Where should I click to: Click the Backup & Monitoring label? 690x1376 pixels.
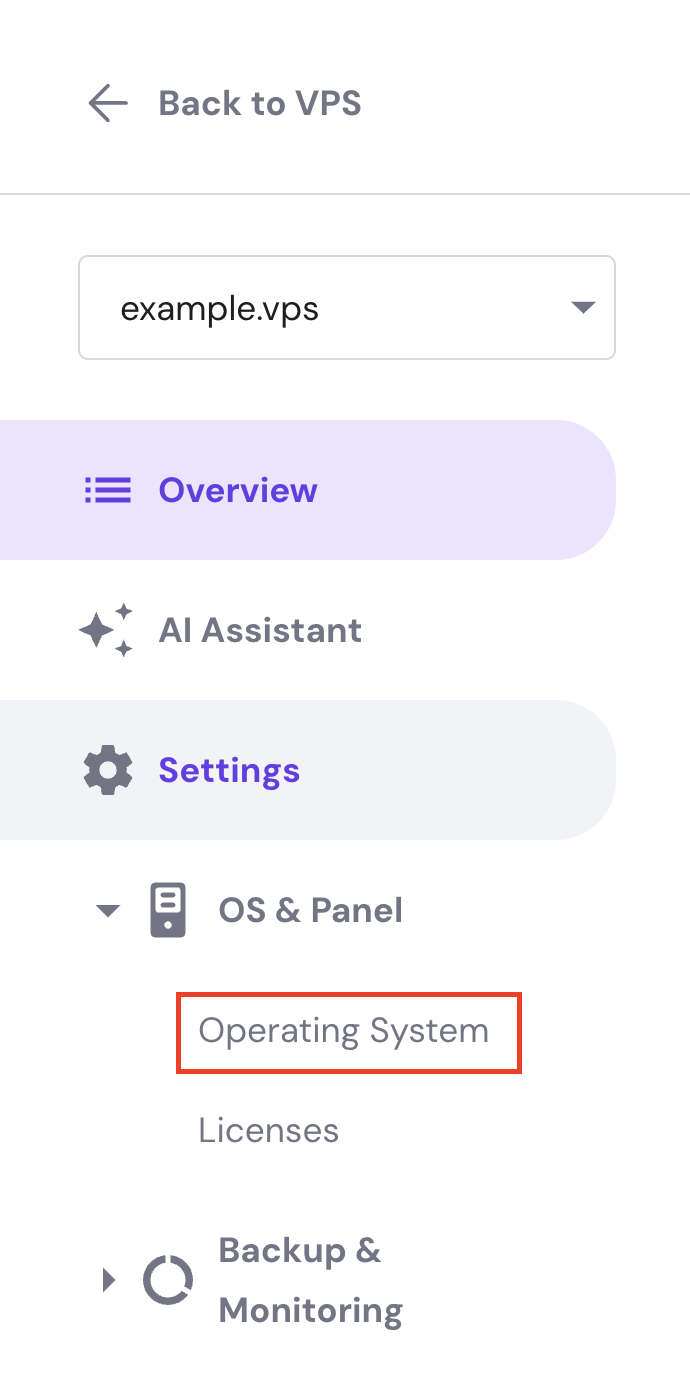[x=310, y=1280]
